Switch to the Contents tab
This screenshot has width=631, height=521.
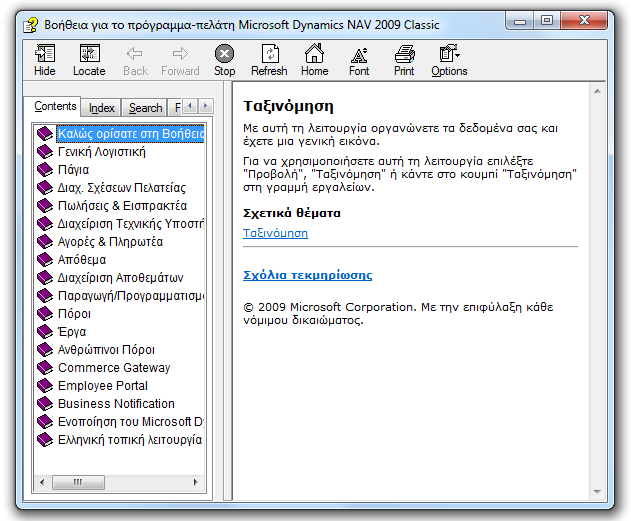coord(55,106)
